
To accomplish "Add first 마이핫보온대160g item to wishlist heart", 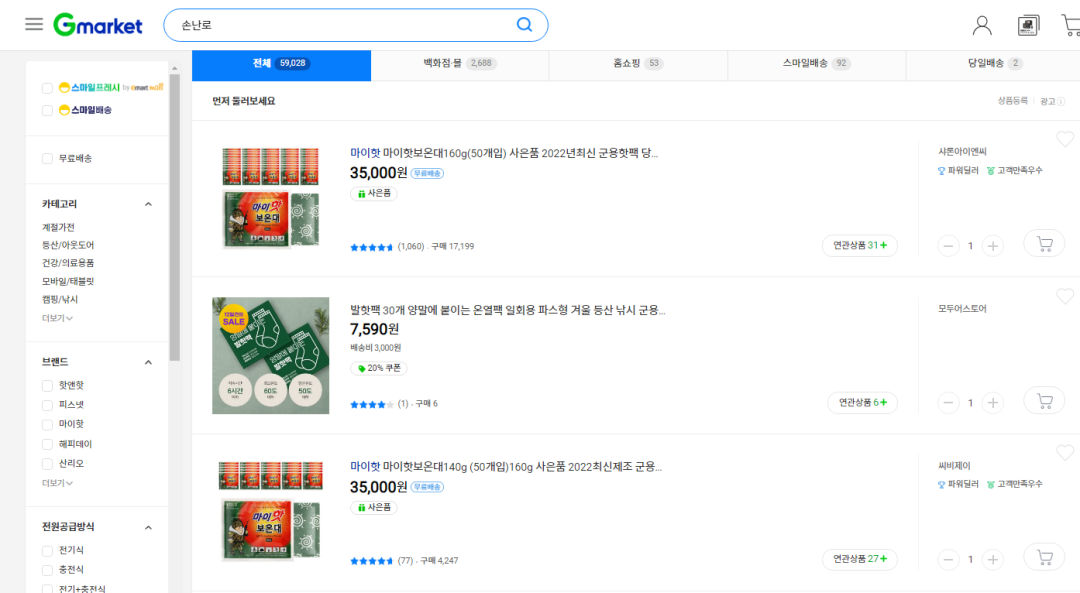I will 1065,139.
